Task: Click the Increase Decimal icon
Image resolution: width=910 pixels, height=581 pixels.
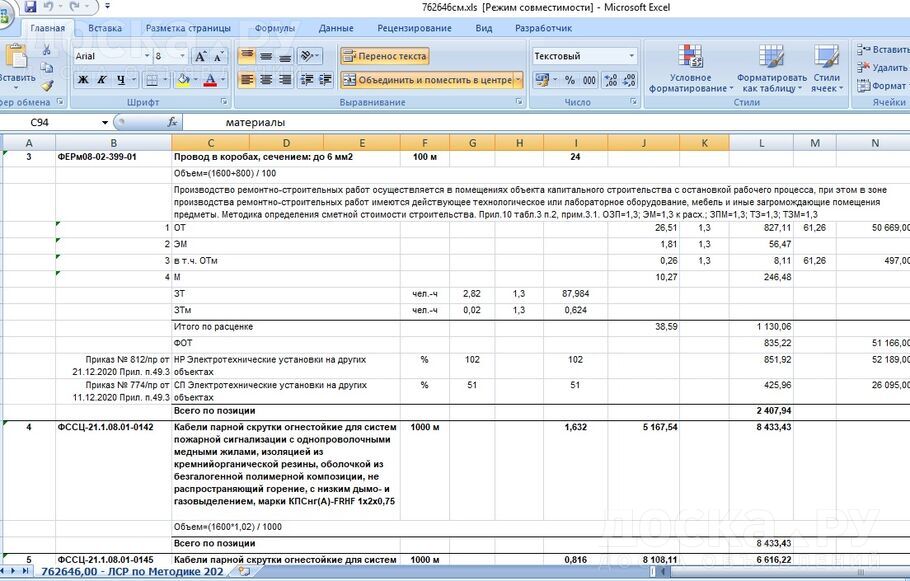Action: point(610,80)
